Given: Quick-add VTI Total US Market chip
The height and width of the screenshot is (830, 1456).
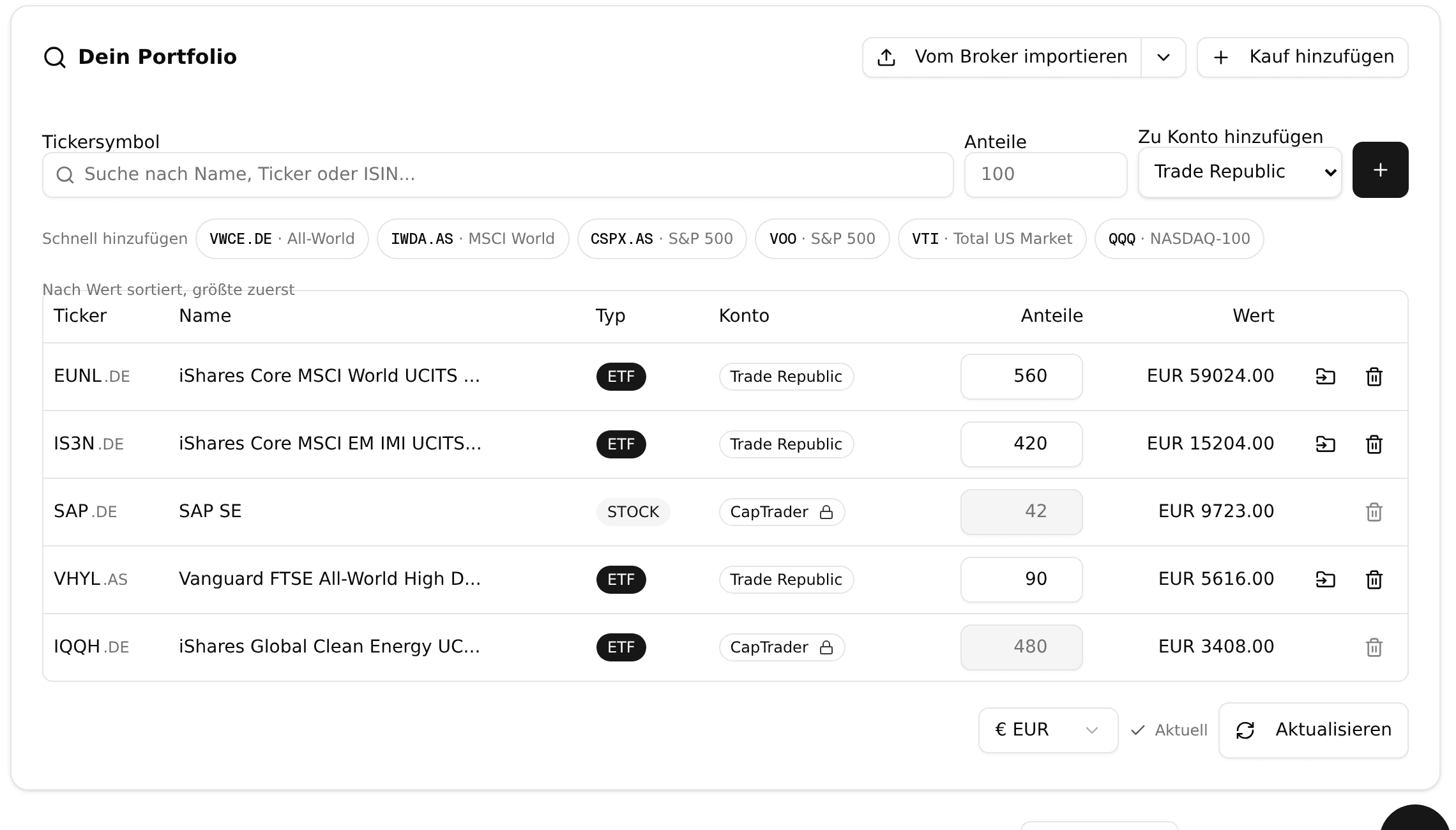Looking at the screenshot, I should (x=992, y=239).
